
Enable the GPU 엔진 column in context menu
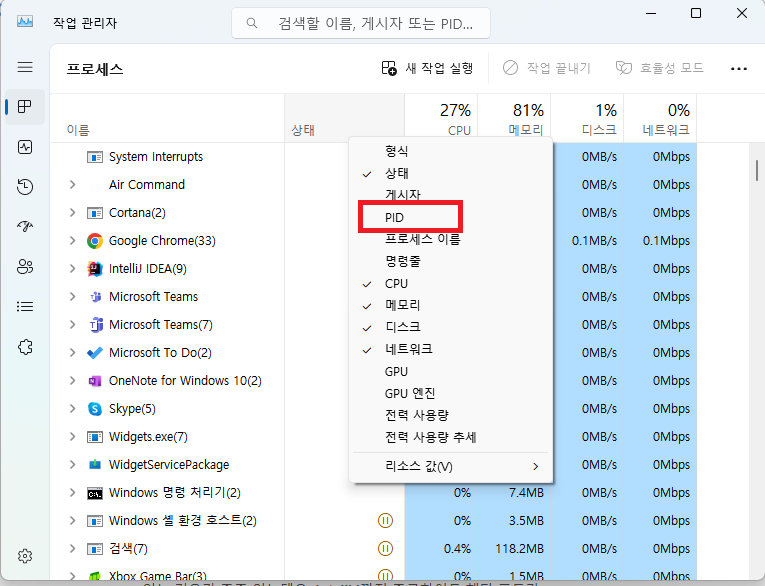coord(451,393)
